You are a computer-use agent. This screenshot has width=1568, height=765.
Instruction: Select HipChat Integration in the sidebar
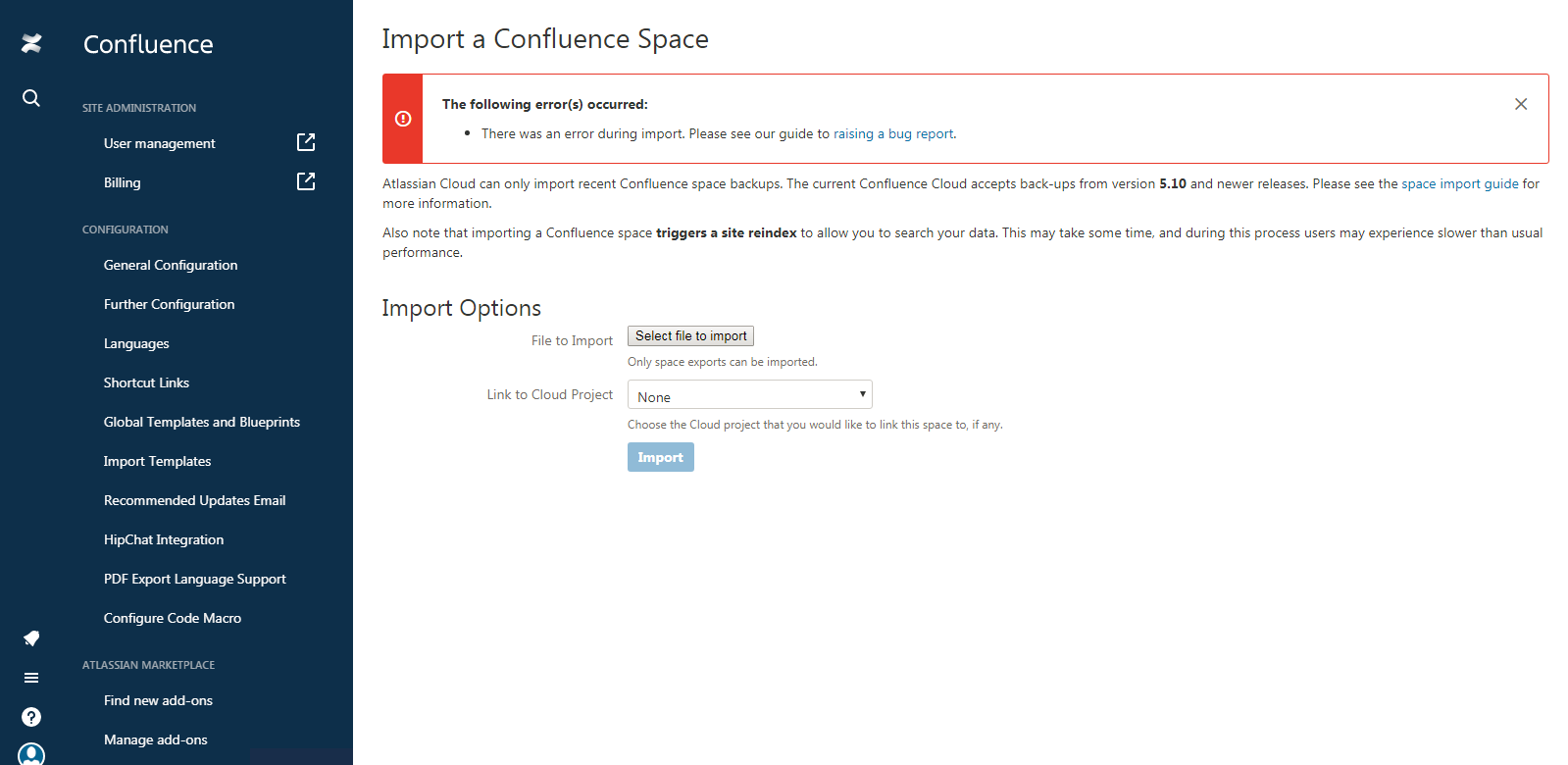[x=164, y=539]
